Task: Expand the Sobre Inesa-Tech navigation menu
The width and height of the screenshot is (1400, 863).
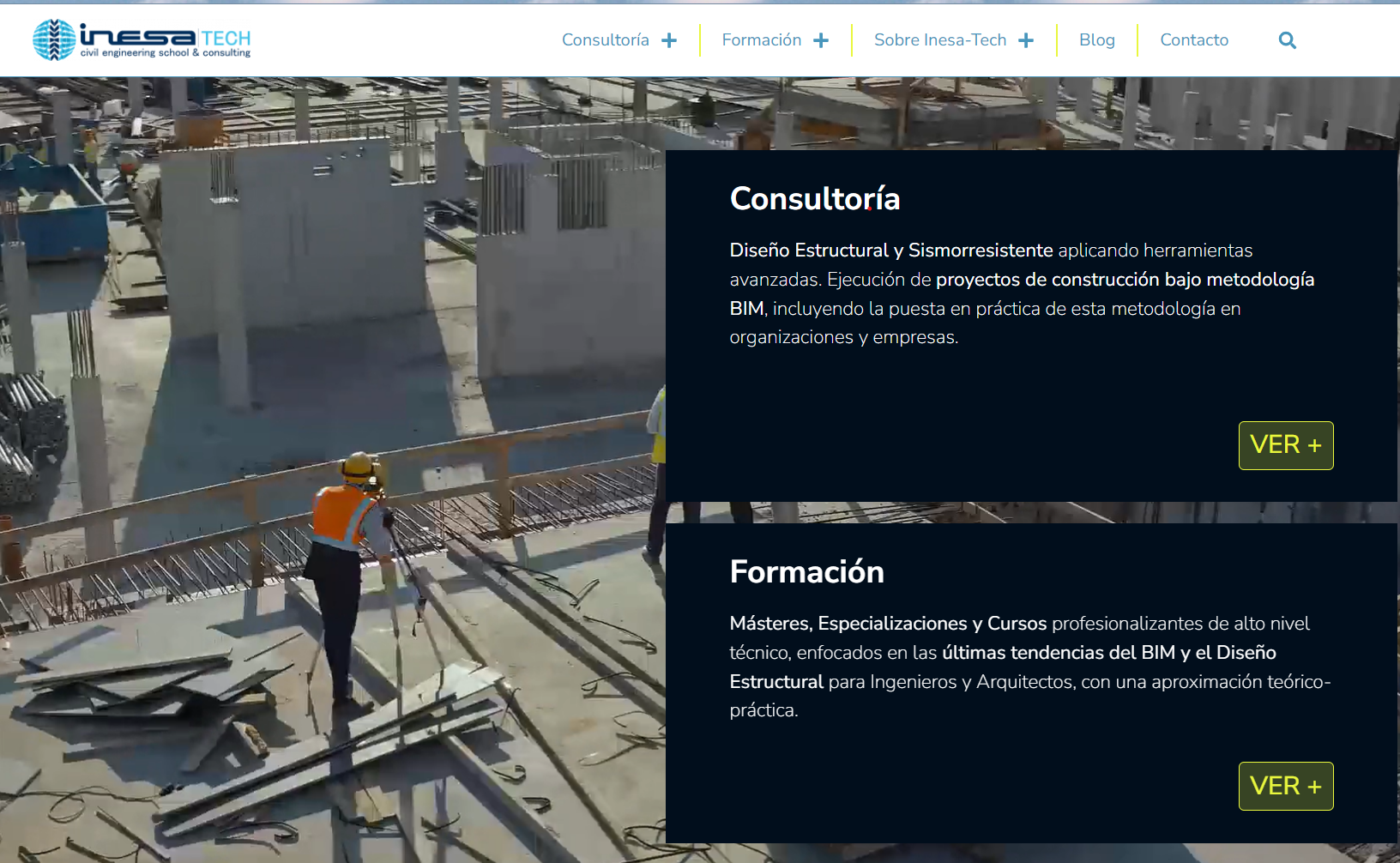Action: (x=939, y=40)
